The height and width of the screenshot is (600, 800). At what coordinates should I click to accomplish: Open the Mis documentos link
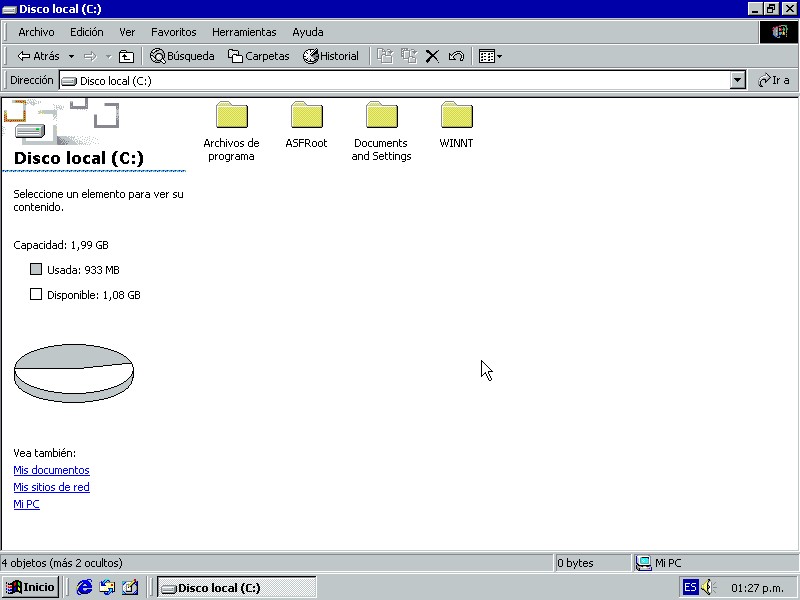click(x=52, y=470)
